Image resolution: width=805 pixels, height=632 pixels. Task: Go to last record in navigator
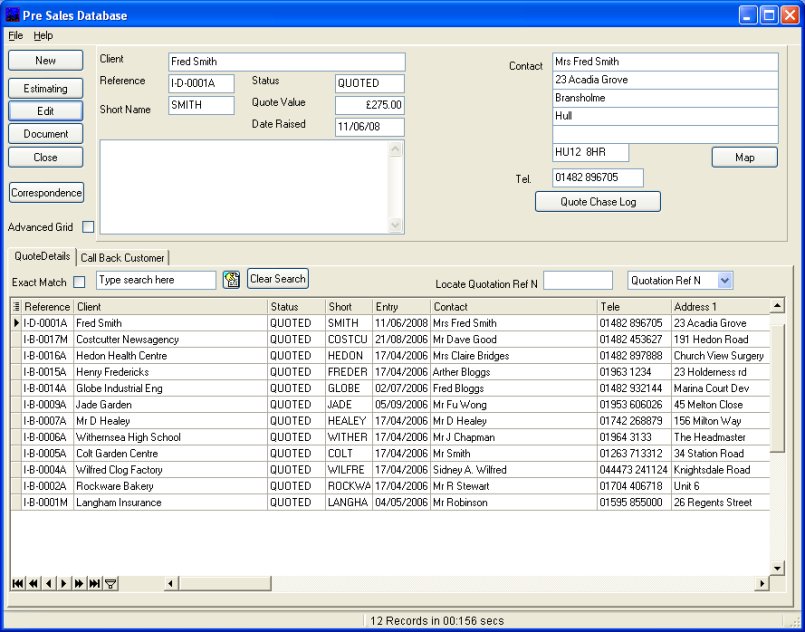click(94, 583)
